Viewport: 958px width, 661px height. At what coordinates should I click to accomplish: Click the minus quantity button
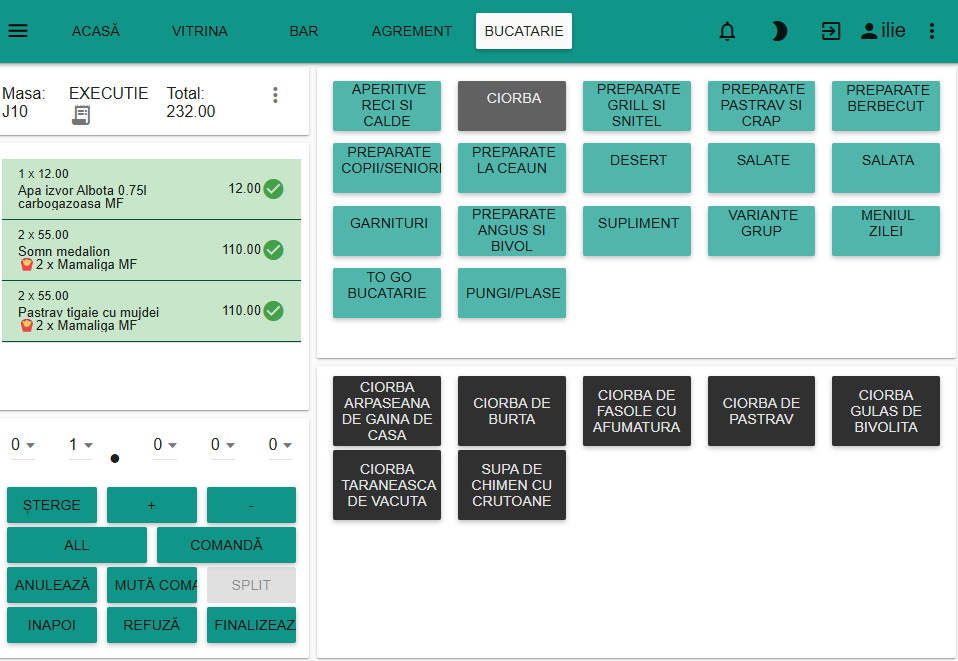251,505
